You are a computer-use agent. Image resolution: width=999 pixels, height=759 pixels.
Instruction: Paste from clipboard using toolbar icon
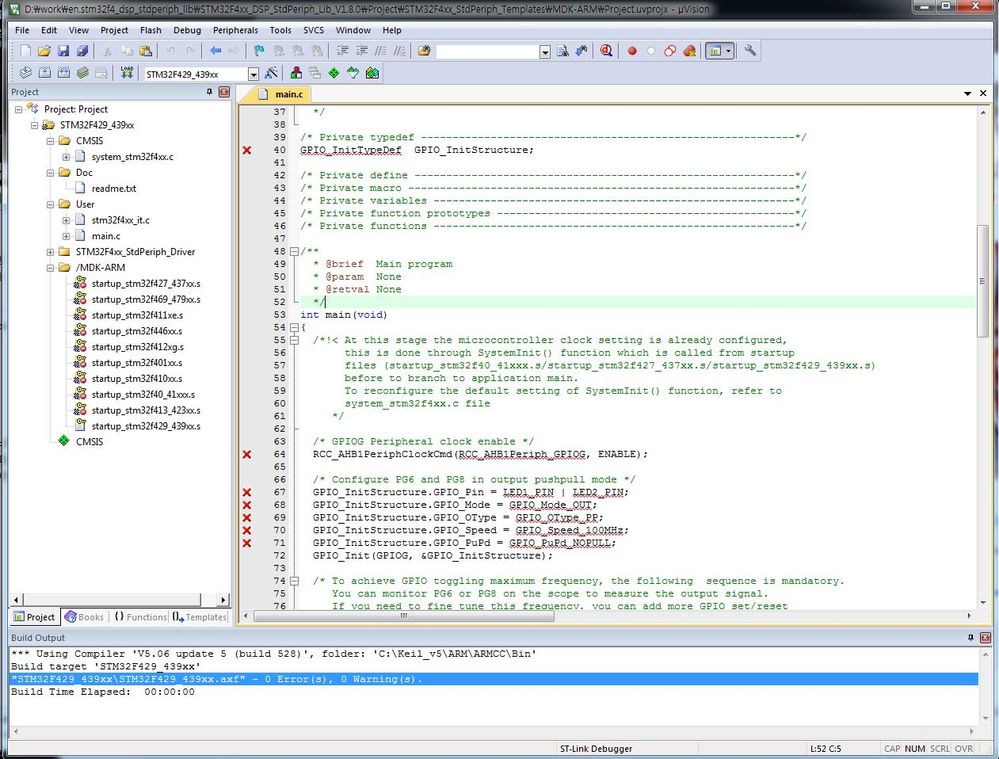(x=146, y=51)
